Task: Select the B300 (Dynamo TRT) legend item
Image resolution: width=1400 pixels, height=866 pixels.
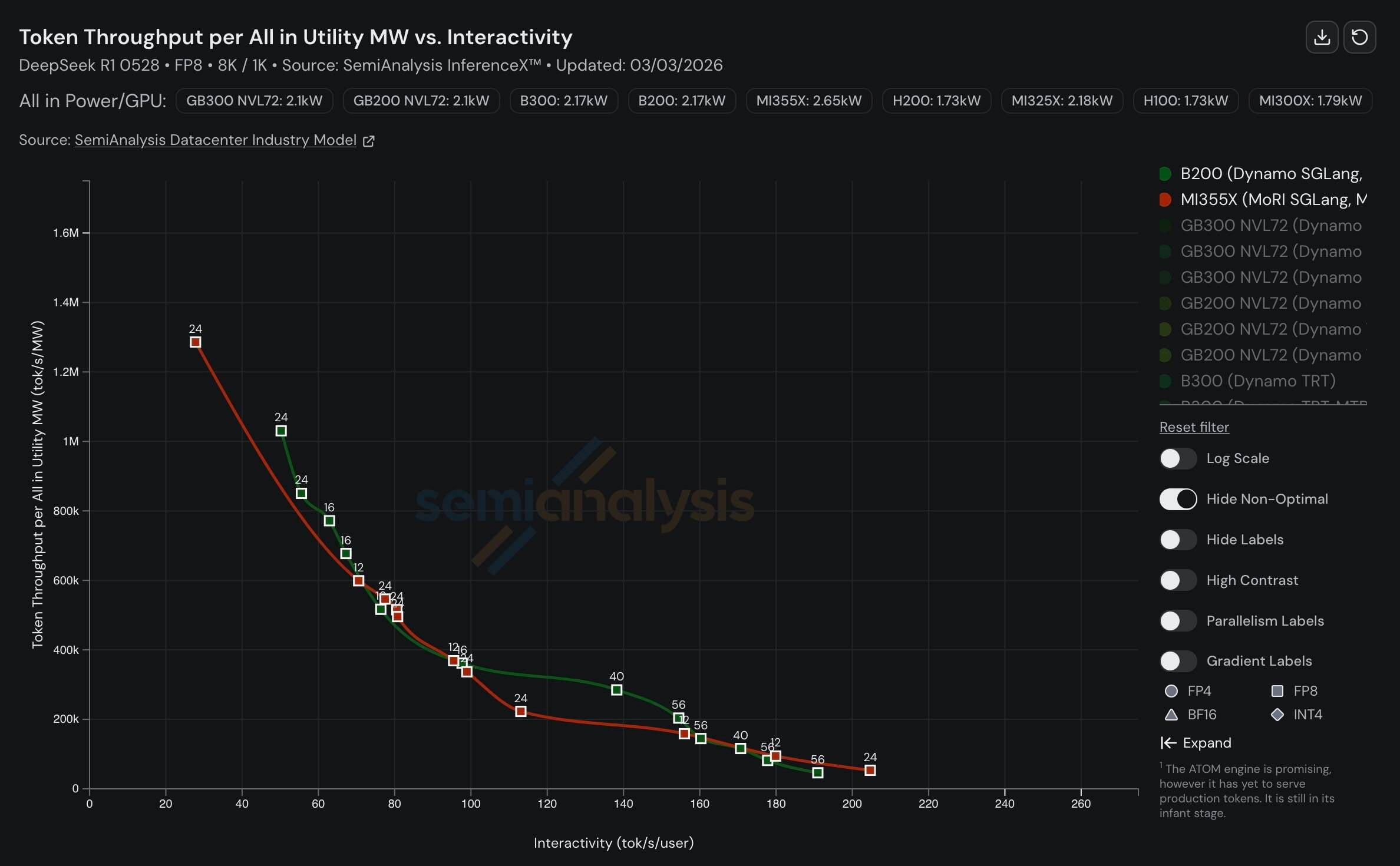Action: coord(1257,381)
